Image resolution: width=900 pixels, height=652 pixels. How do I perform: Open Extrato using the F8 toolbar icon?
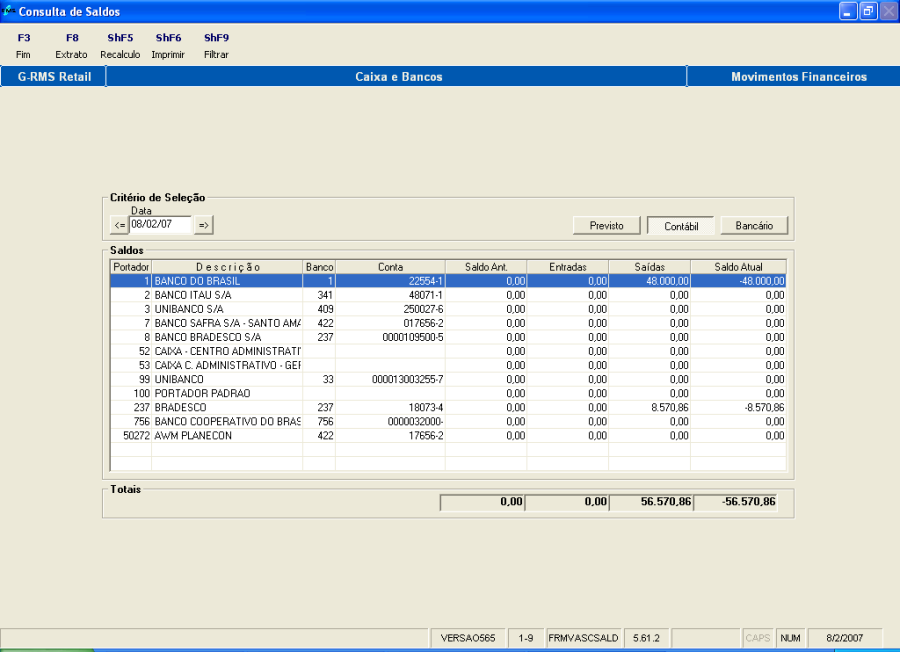[x=71, y=45]
